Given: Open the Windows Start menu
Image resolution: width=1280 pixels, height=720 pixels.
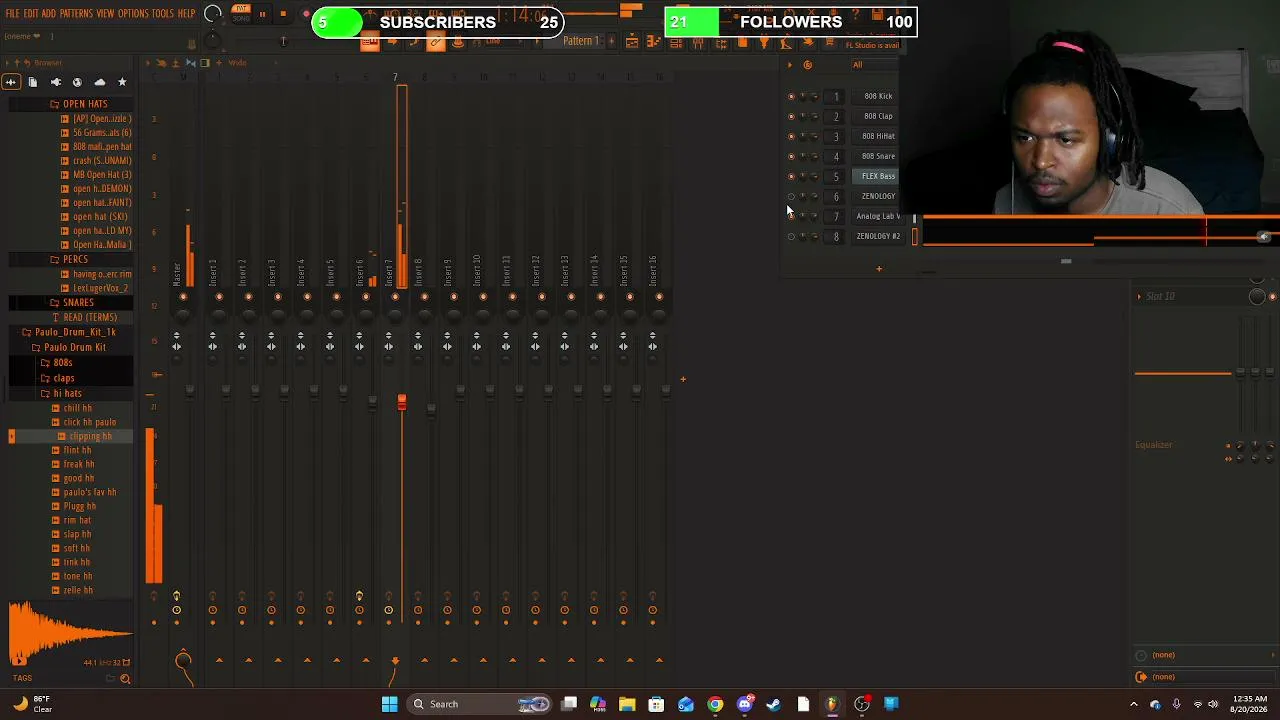Looking at the screenshot, I should [x=389, y=704].
